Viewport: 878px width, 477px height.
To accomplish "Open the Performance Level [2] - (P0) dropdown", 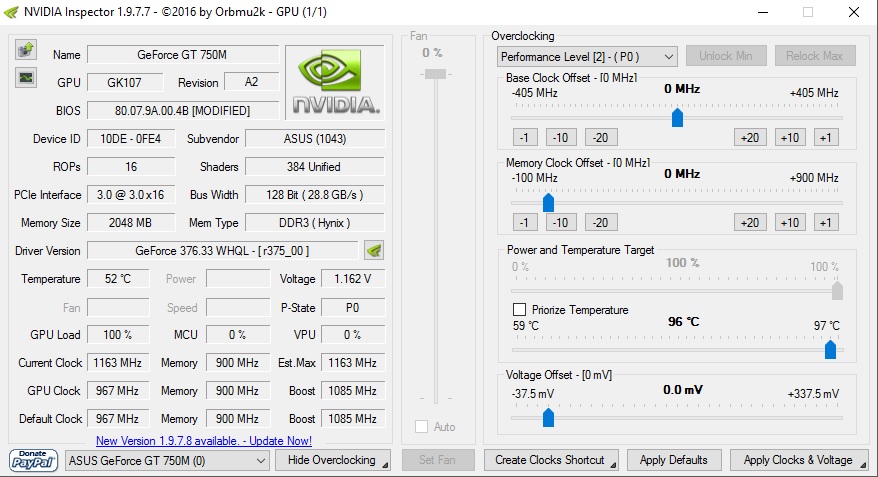I will coord(587,57).
